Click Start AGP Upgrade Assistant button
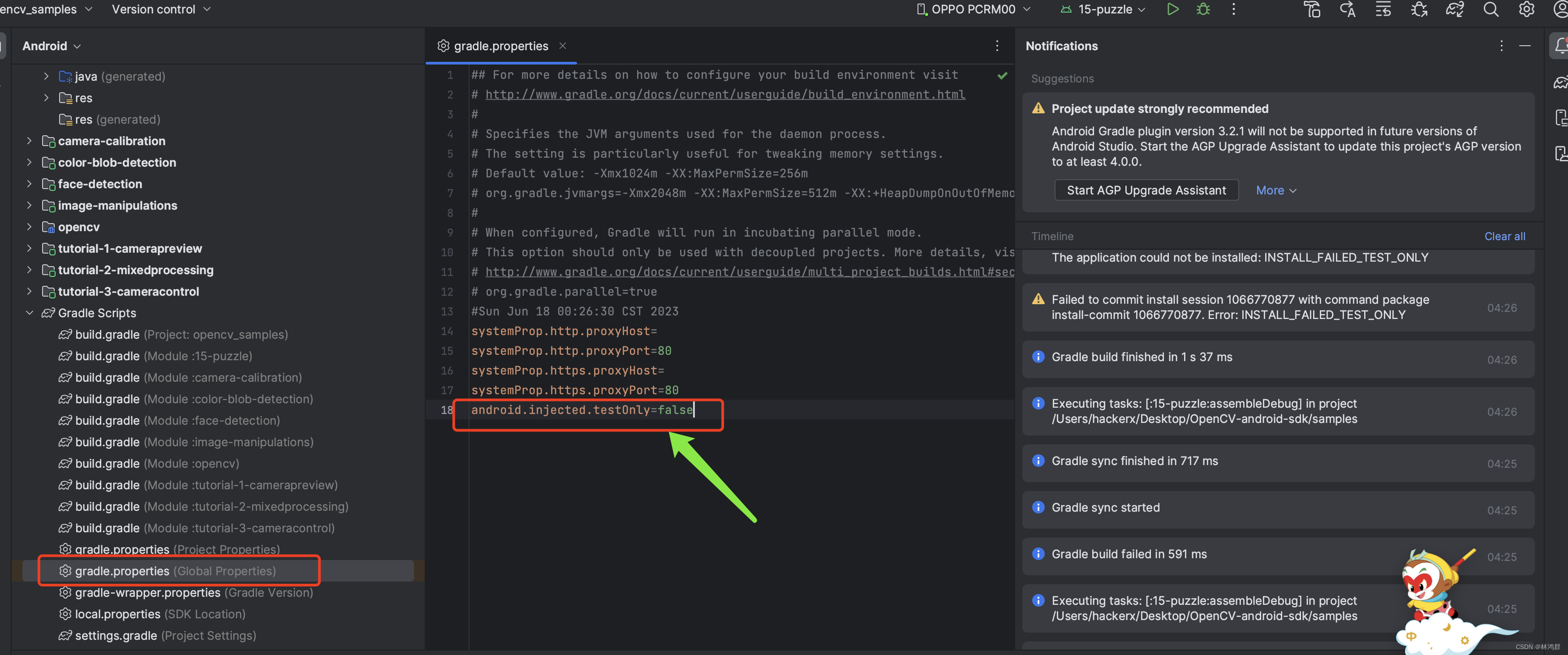This screenshot has height=655, width=1568. pyautogui.click(x=1146, y=190)
